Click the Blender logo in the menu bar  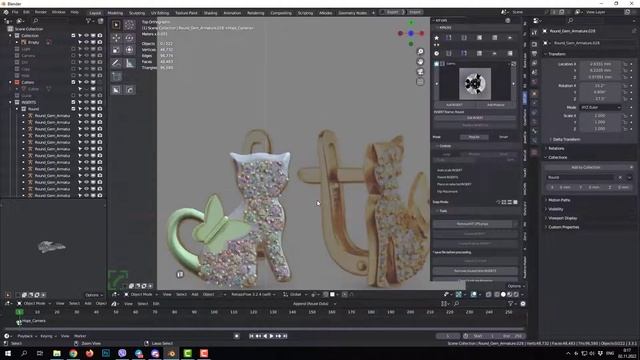(6, 12)
